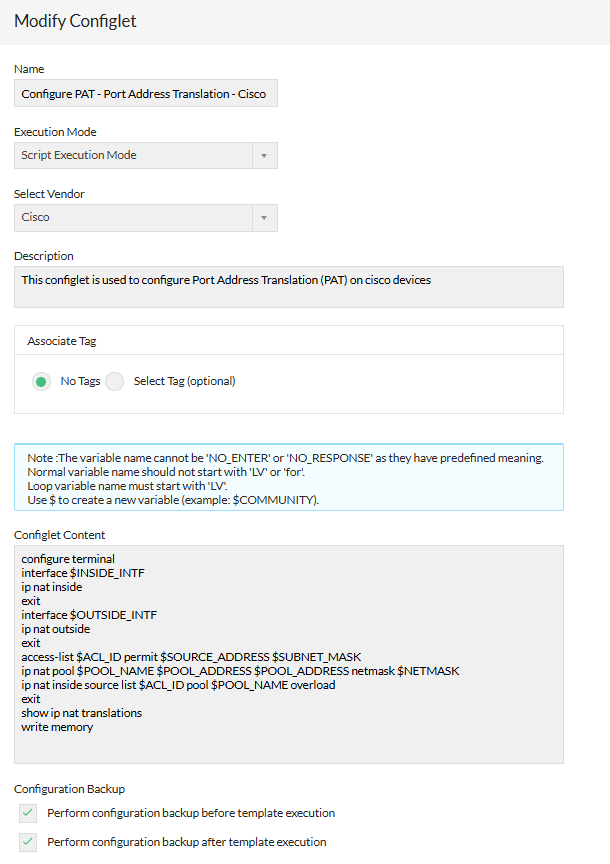Viewport: 610px width, 864px height.
Task: Click into the Description text area
Action: [x=288, y=286]
